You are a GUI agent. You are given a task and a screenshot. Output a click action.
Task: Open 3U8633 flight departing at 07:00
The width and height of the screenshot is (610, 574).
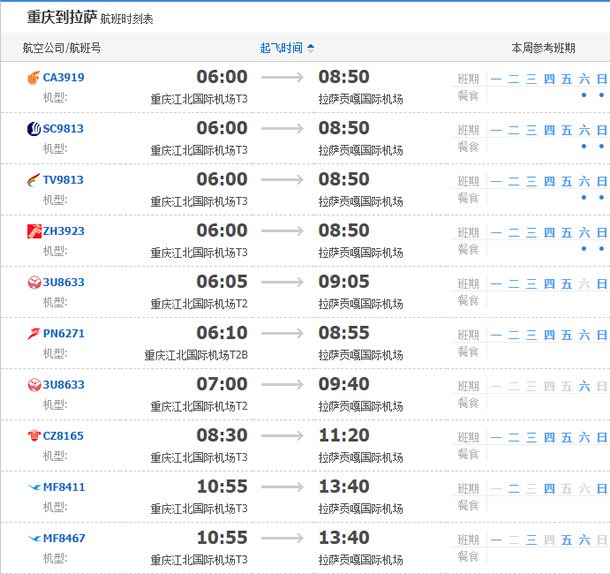tap(63, 385)
